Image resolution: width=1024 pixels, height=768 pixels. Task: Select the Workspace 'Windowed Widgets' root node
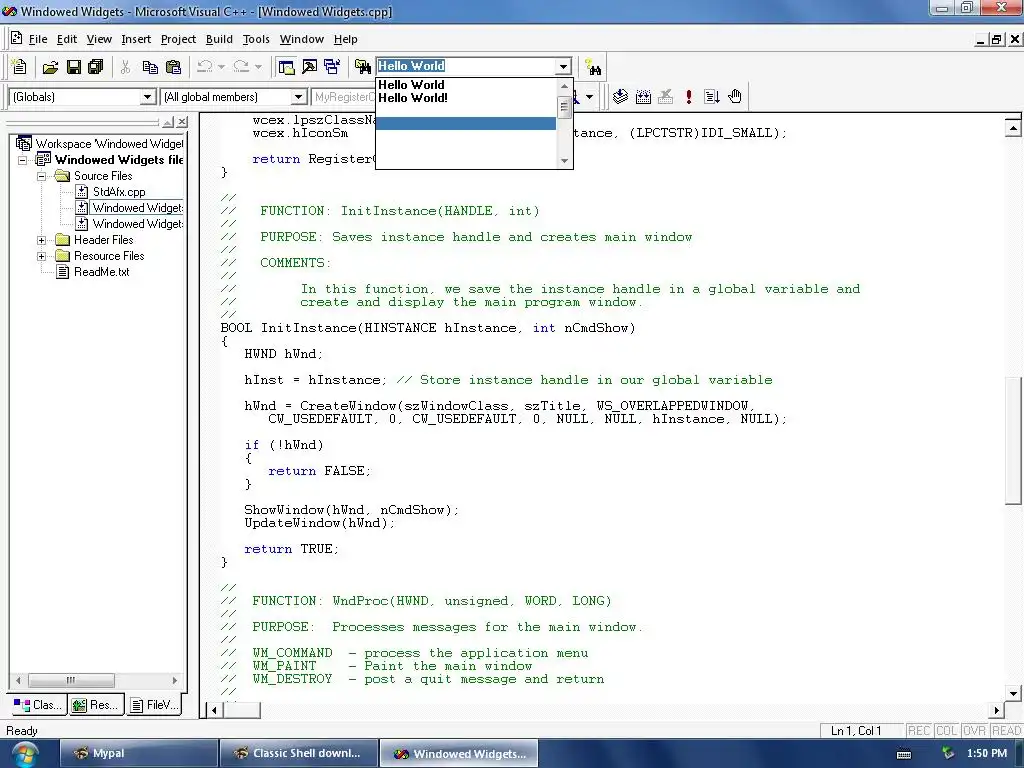[x=109, y=144]
